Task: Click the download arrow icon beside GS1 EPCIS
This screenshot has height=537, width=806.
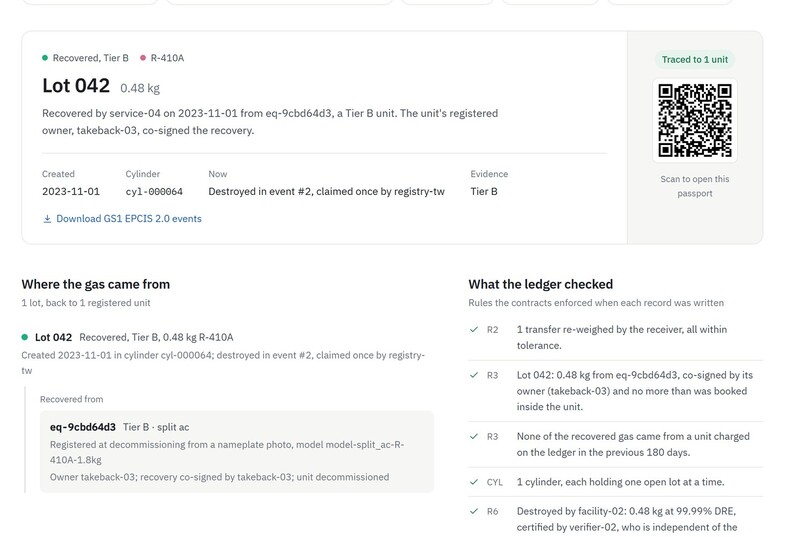Action: pos(47,219)
